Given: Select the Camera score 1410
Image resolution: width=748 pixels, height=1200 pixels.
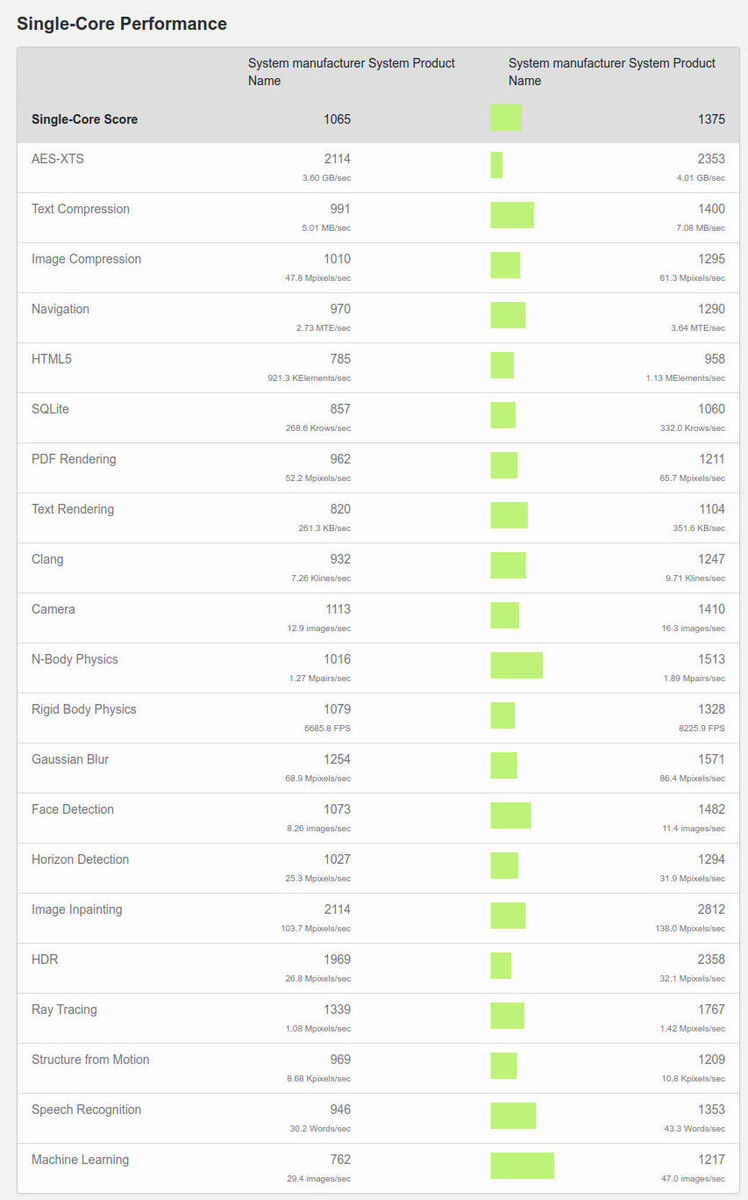Looking at the screenshot, I should (x=711, y=609).
